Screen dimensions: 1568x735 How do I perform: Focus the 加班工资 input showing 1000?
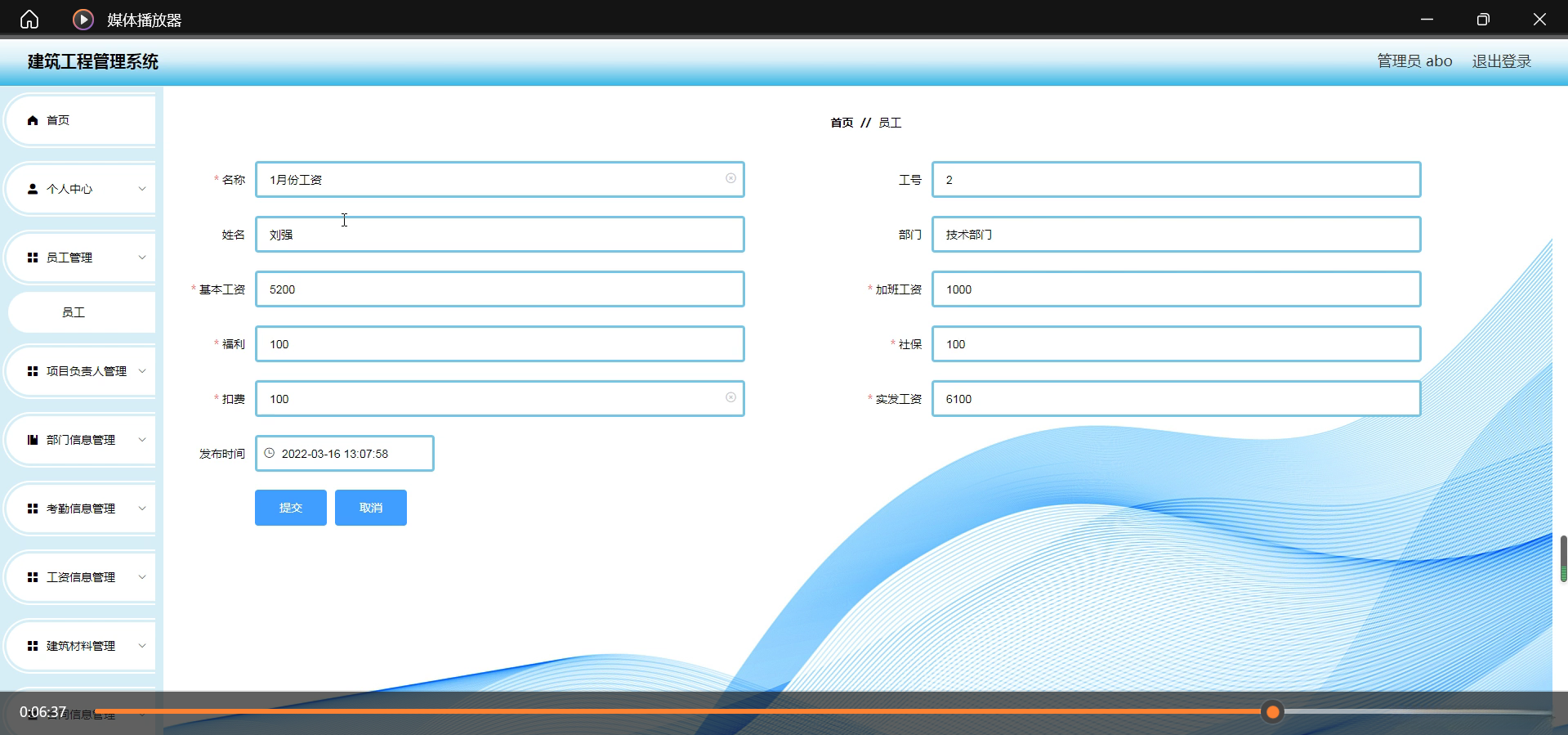click(1176, 289)
